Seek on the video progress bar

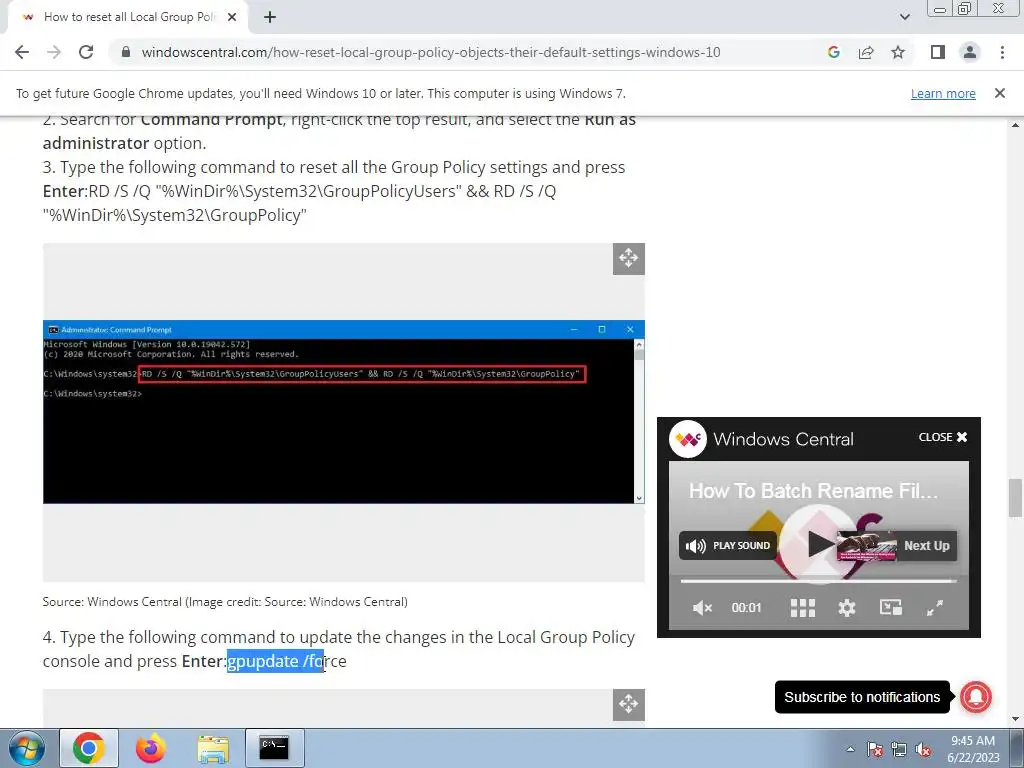click(818, 581)
